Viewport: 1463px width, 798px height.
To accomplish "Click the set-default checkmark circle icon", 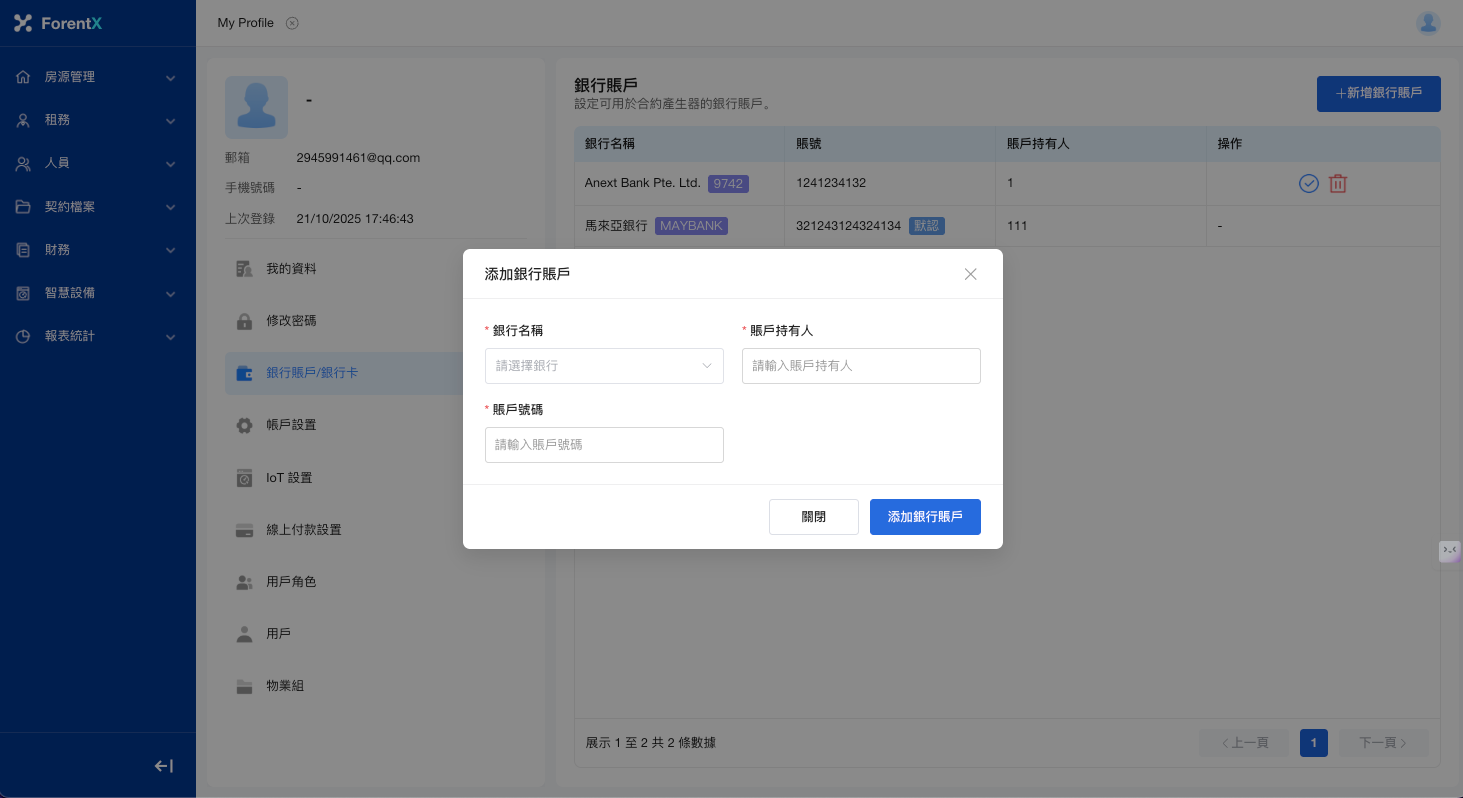I will [x=1308, y=184].
